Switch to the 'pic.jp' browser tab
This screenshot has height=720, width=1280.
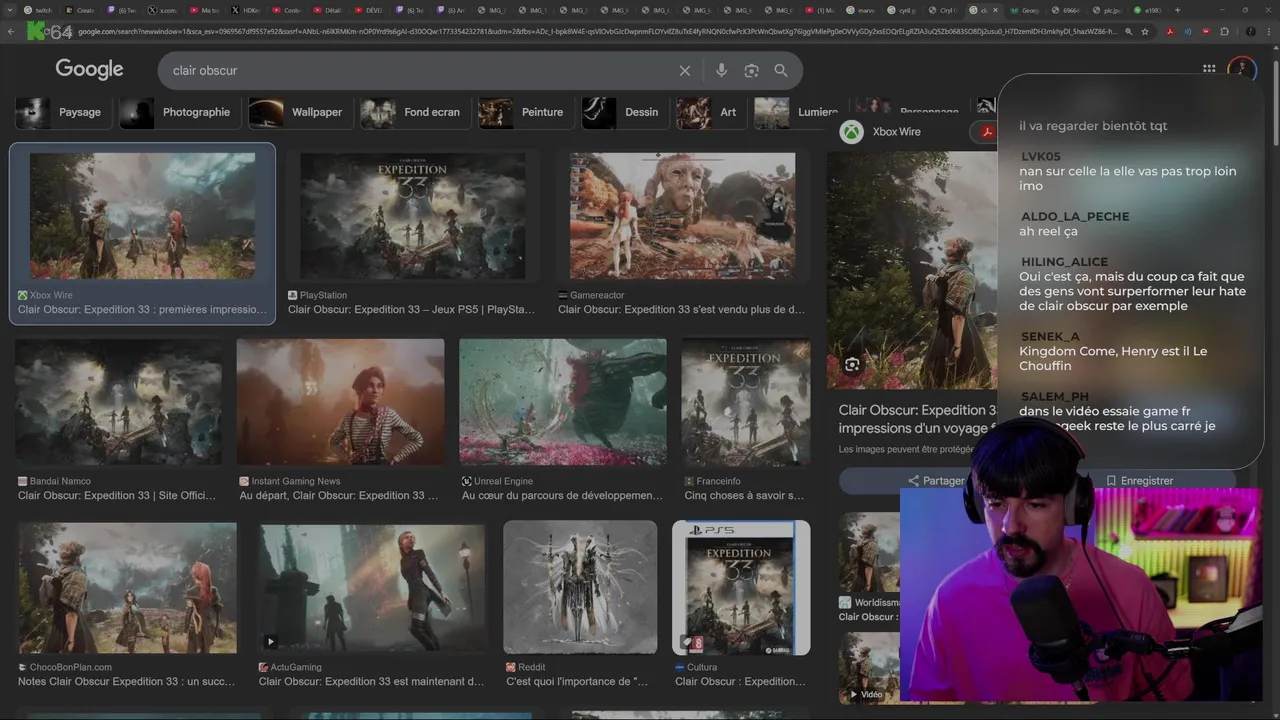[1107, 10]
